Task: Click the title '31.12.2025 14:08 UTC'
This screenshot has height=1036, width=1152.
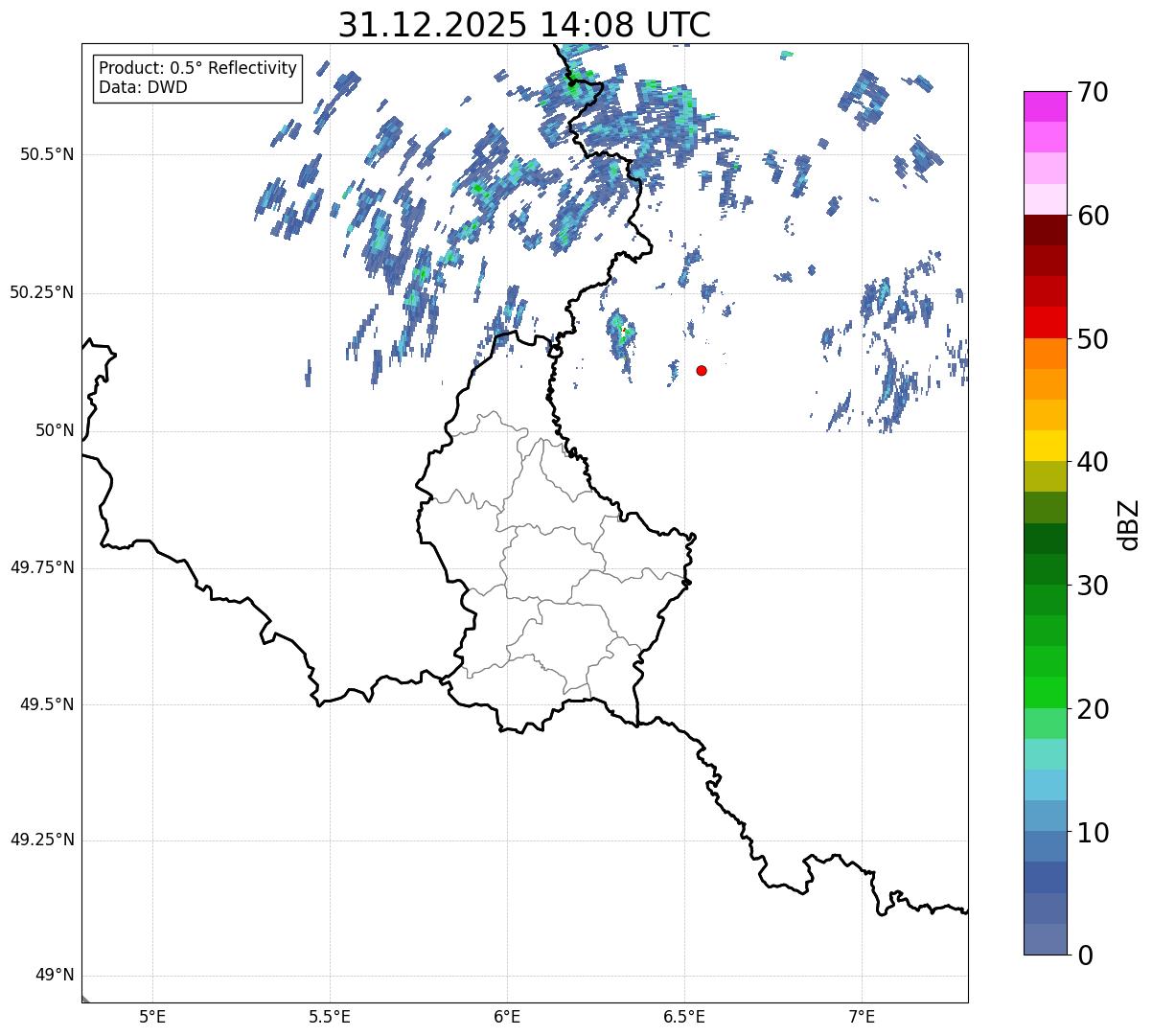Action: (x=524, y=25)
